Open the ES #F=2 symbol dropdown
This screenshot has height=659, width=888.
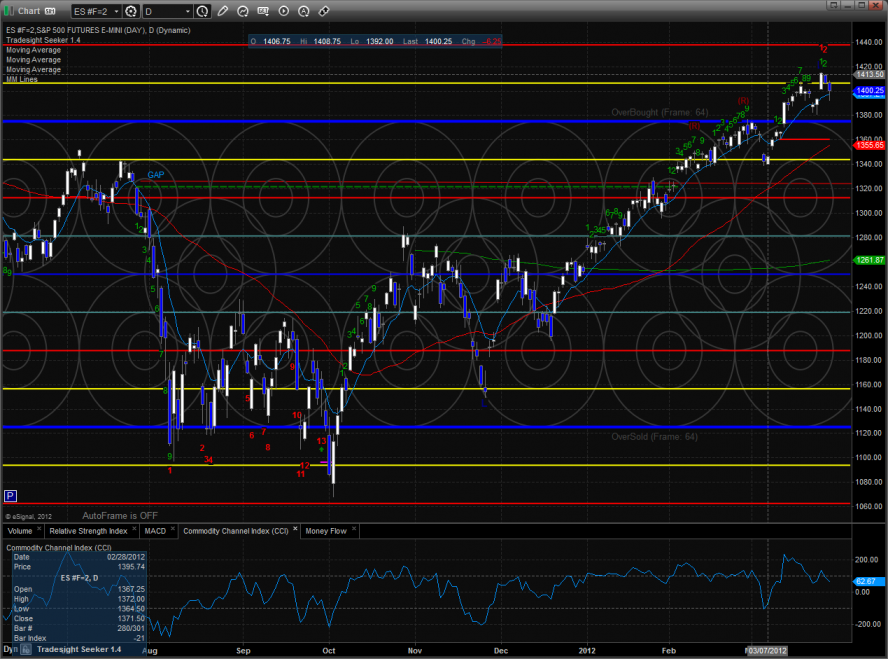(x=95, y=11)
